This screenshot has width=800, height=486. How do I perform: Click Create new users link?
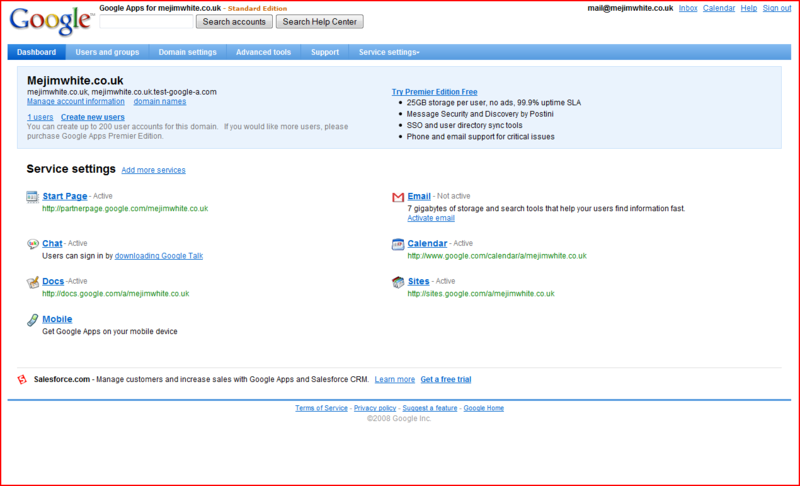click(x=92, y=117)
